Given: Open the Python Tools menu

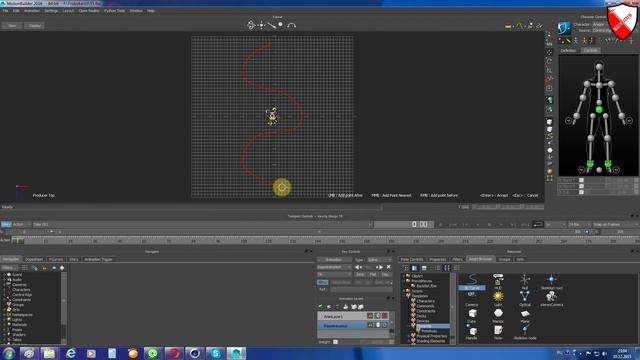Looking at the screenshot, I should (115, 11).
